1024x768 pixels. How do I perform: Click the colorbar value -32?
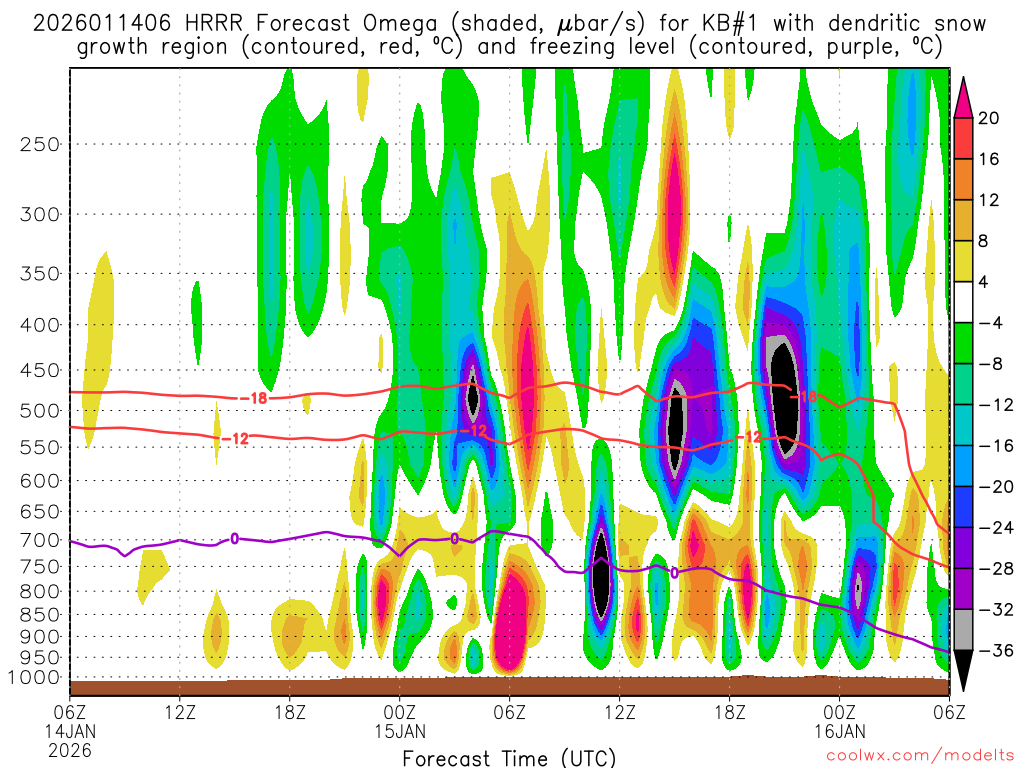click(x=995, y=609)
